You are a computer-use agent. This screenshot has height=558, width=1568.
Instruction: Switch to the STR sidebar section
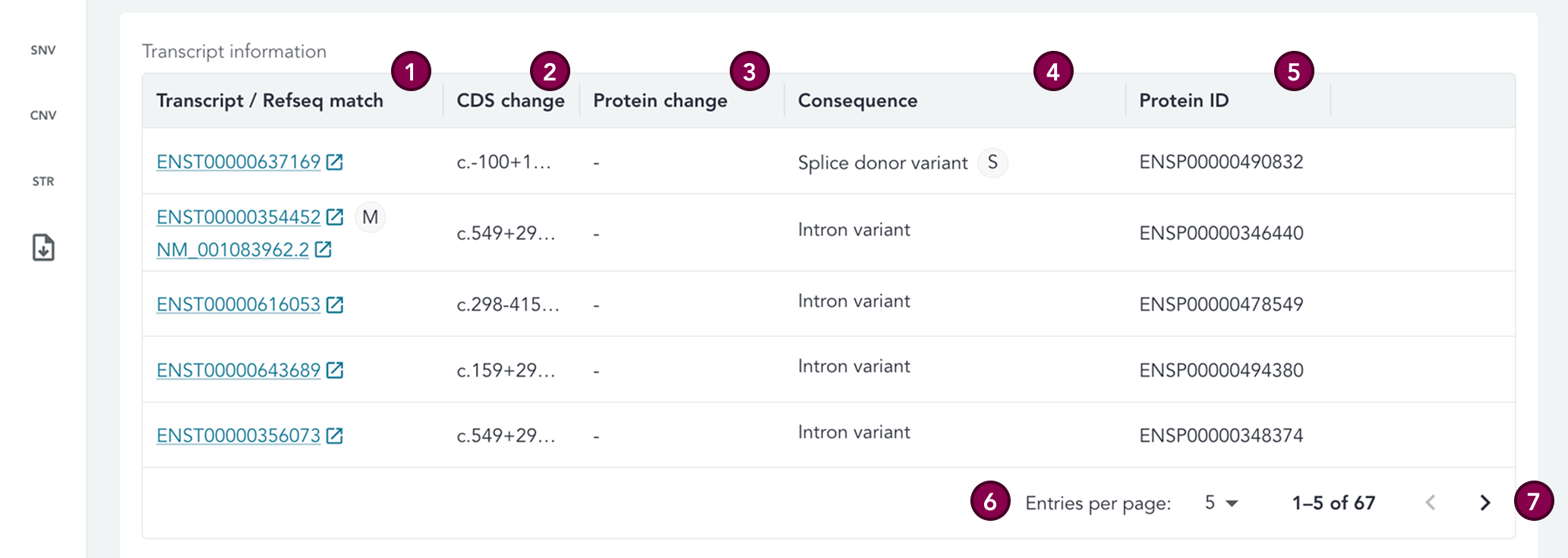(x=43, y=181)
